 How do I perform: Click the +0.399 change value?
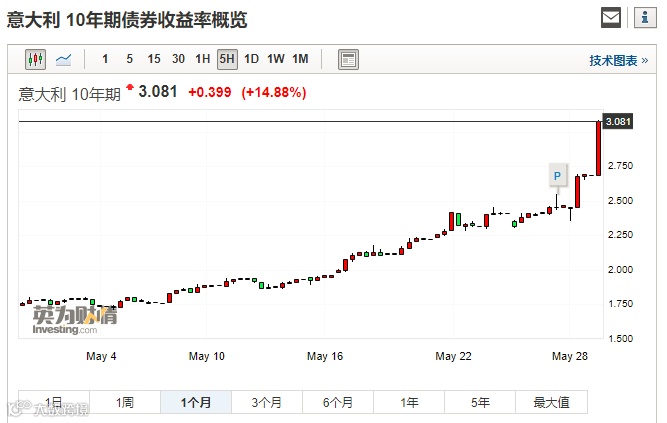pos(210,92)
